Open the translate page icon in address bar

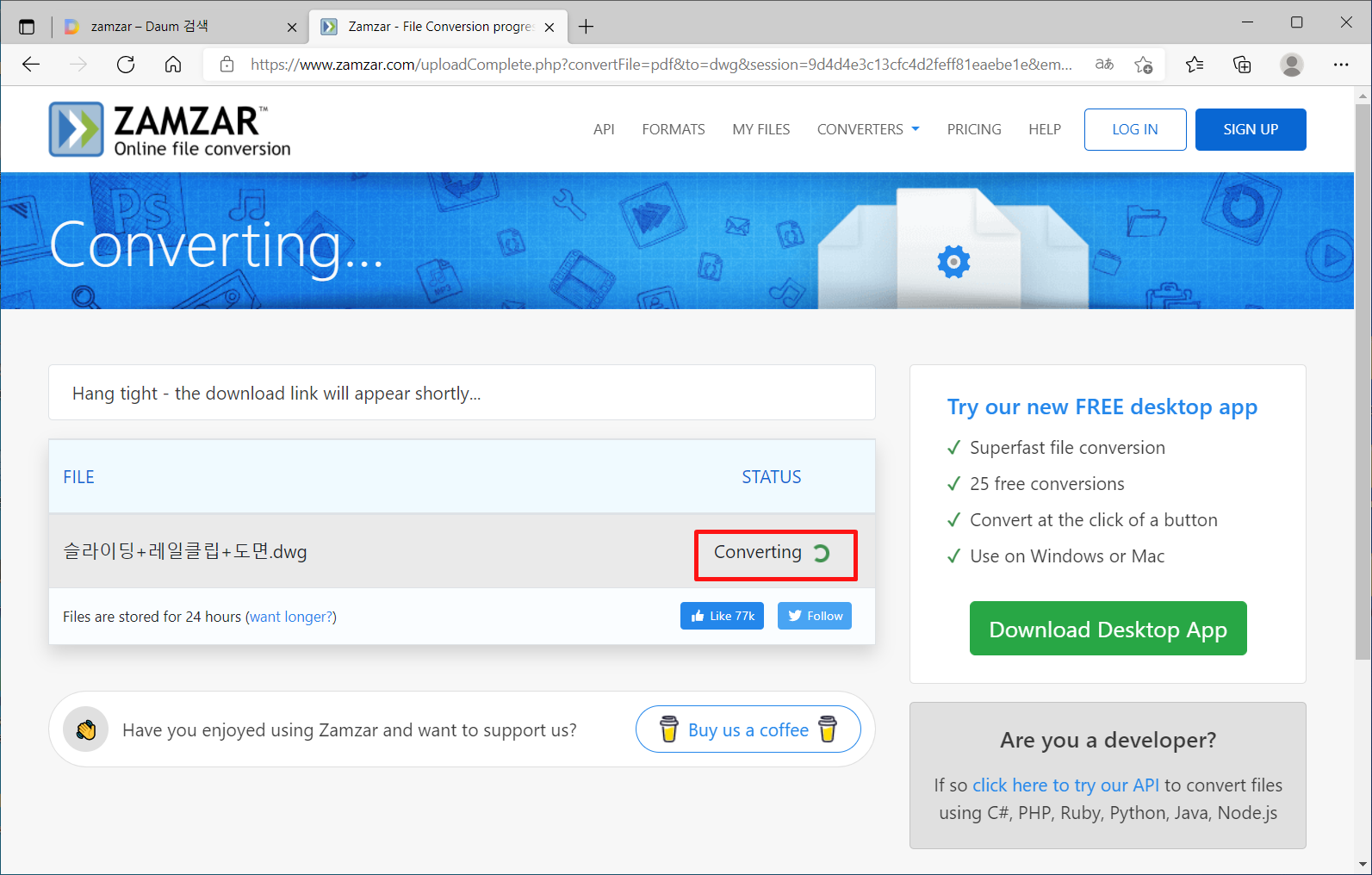(1104, 65)
